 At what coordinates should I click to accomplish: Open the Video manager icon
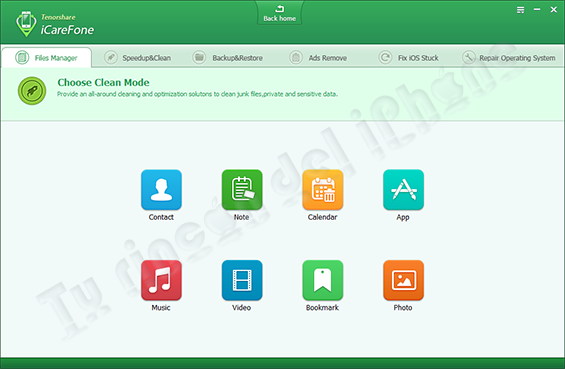click(242, 280)
